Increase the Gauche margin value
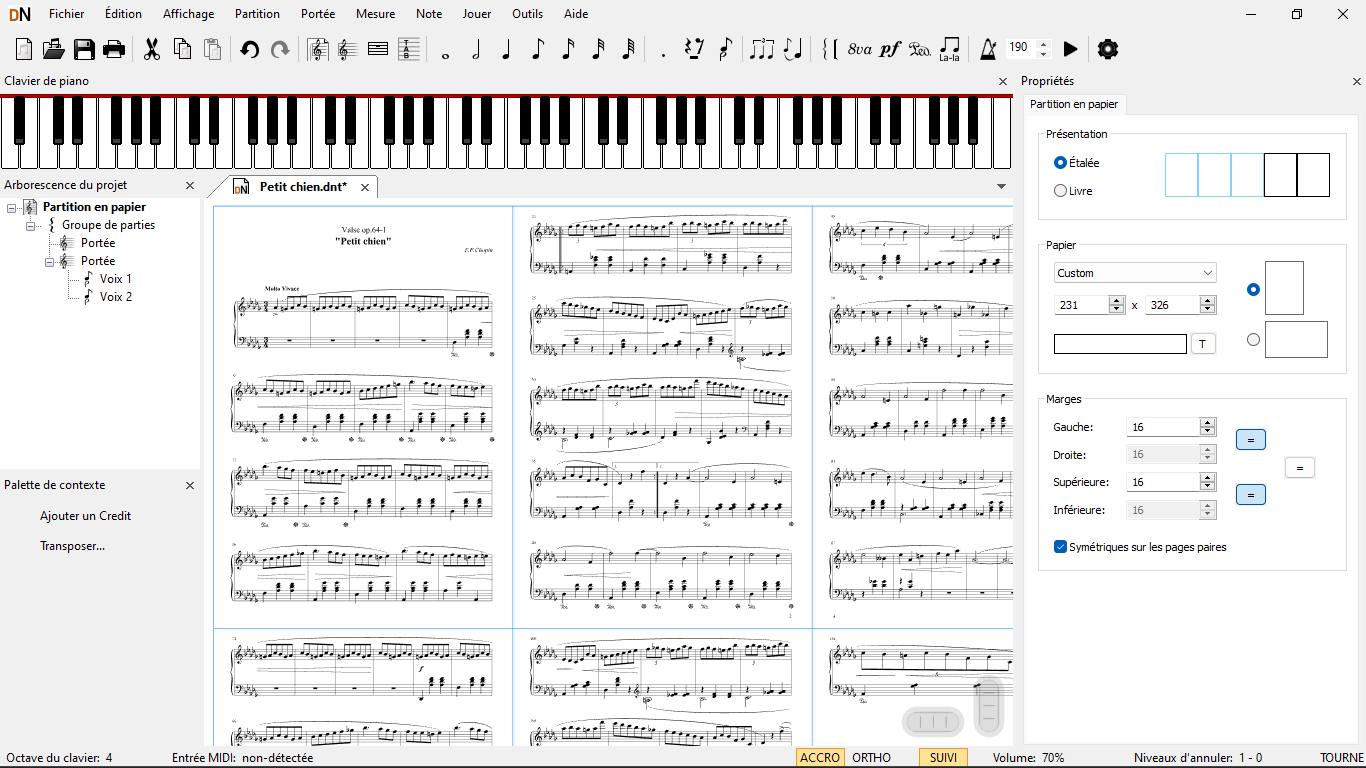The image size is (1366, 768). click(1208, 422)
